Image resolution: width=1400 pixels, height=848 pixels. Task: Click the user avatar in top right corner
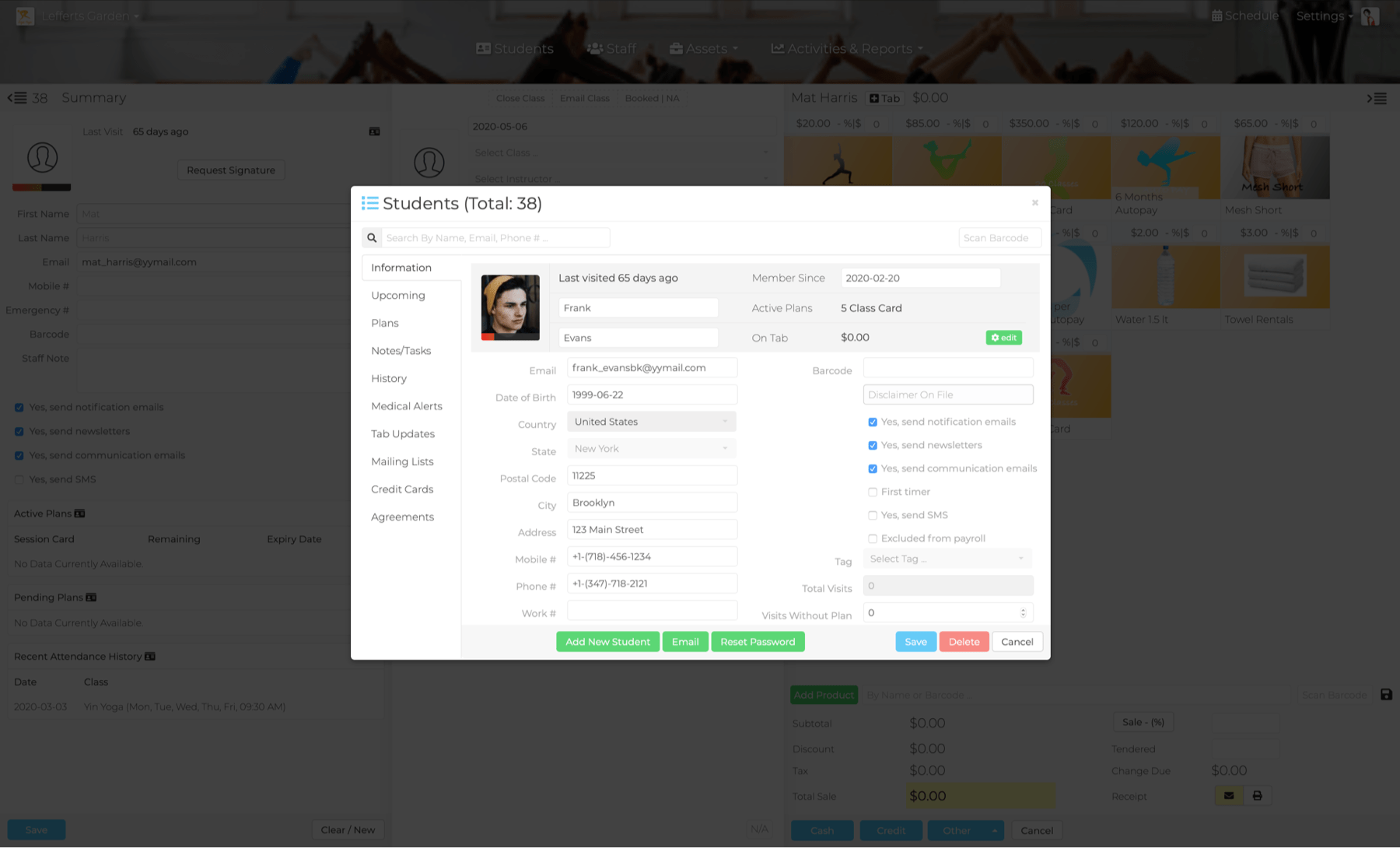(1370, 16)
